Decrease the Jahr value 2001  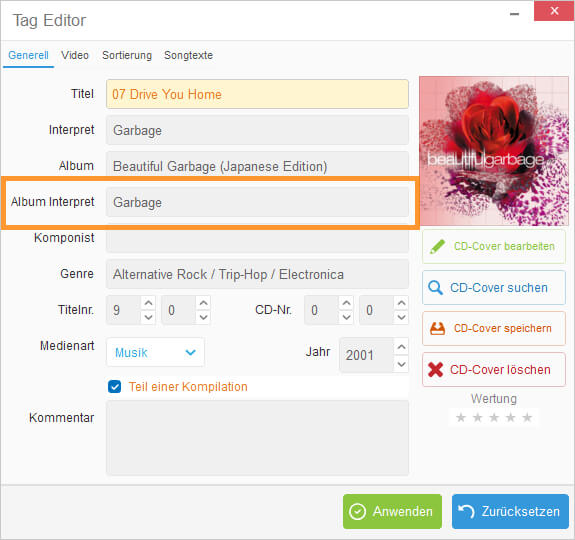pyautogui.click(x=402, y=364)
